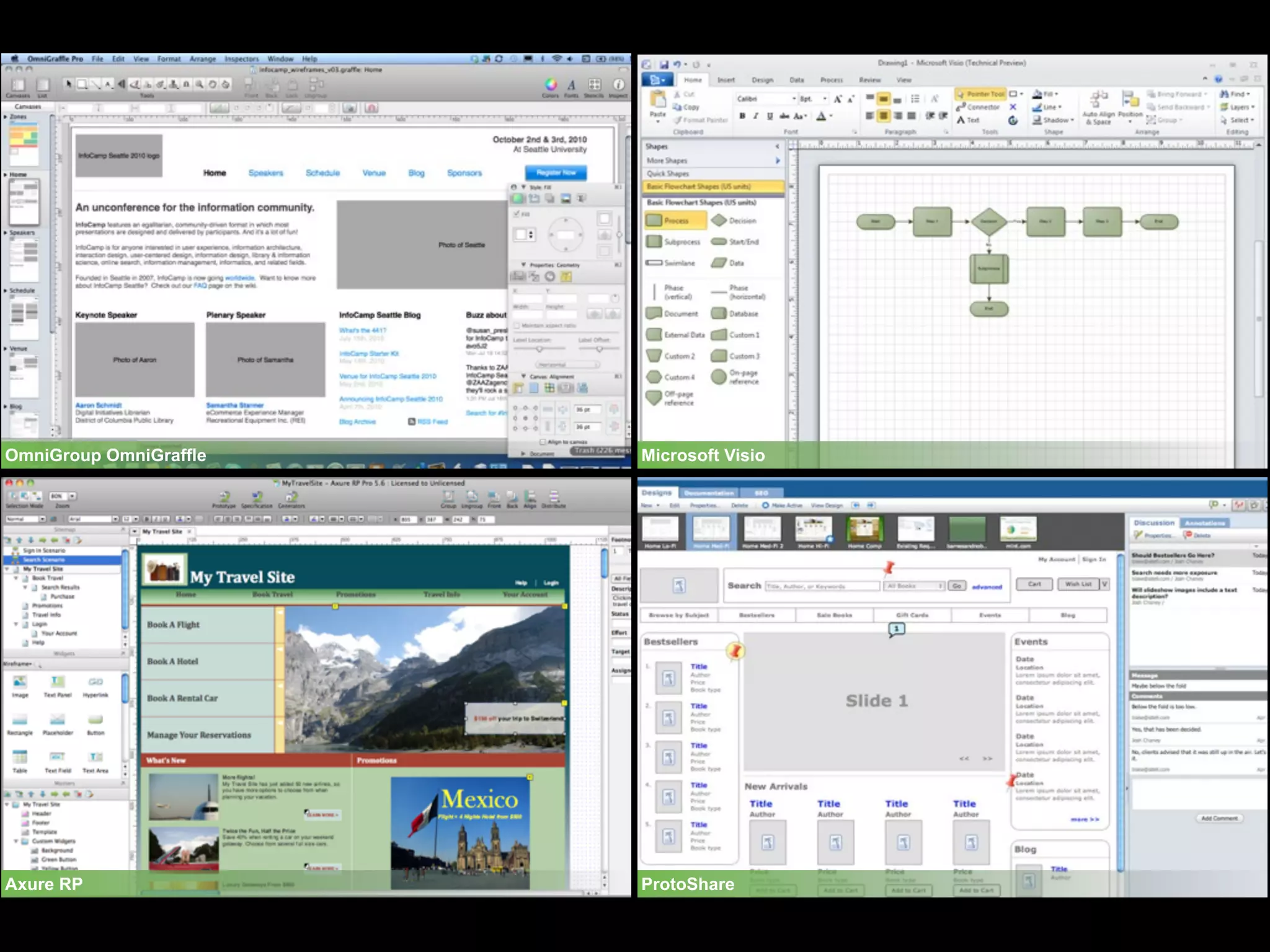Click Add Comment button in ProtoShare
1270x952 pixels.
pyautogui.click(x=1219, y=818)
